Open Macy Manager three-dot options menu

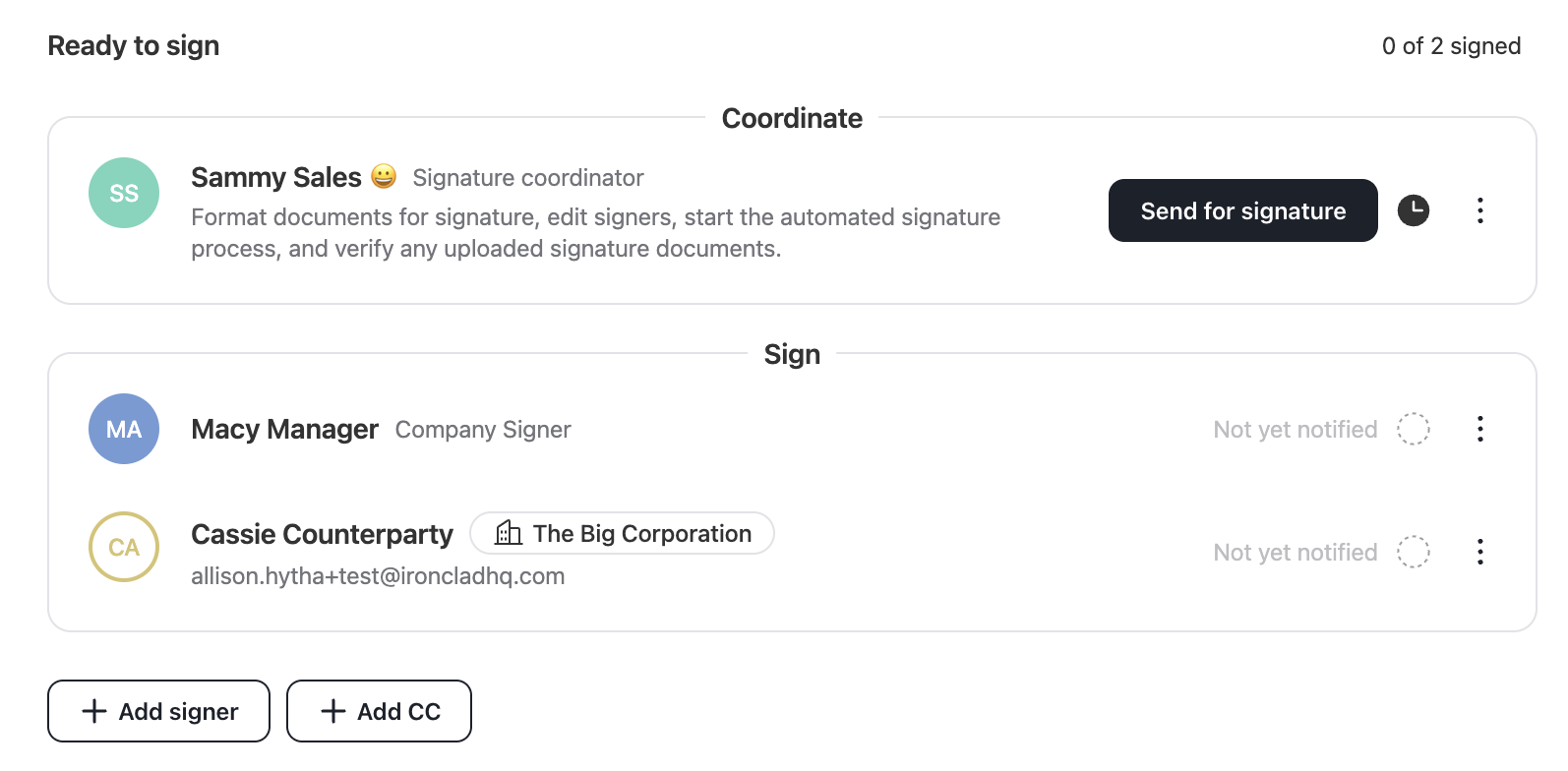point(1479,429)
